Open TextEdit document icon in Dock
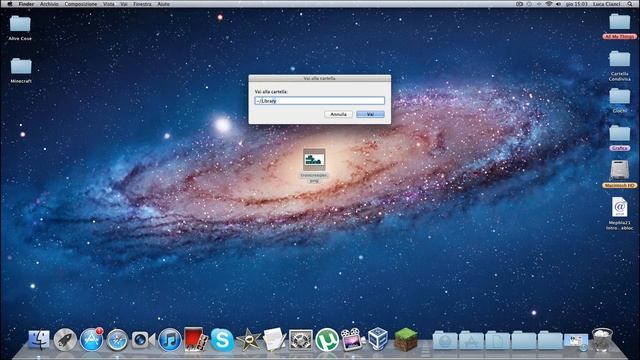Viewport: 640px width, 360px height. (274, 340)
